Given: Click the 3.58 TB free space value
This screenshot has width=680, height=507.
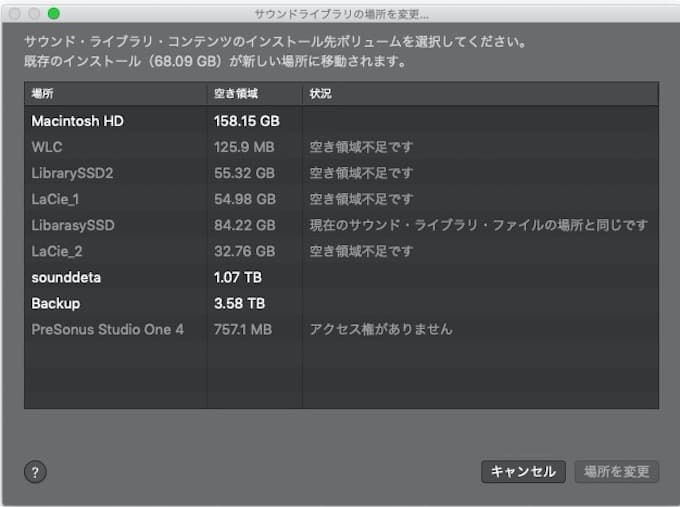Looking at the screenshot, I should (x=239, y=303).
